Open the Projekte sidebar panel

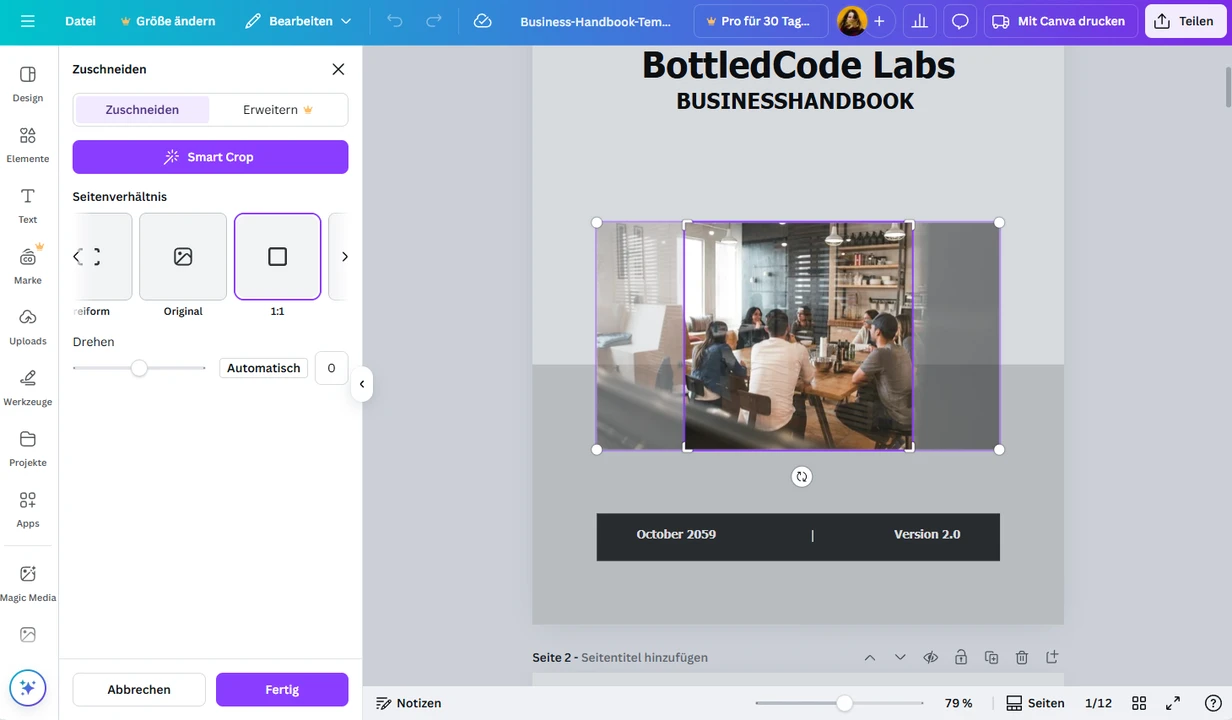[x=28, y=449]
